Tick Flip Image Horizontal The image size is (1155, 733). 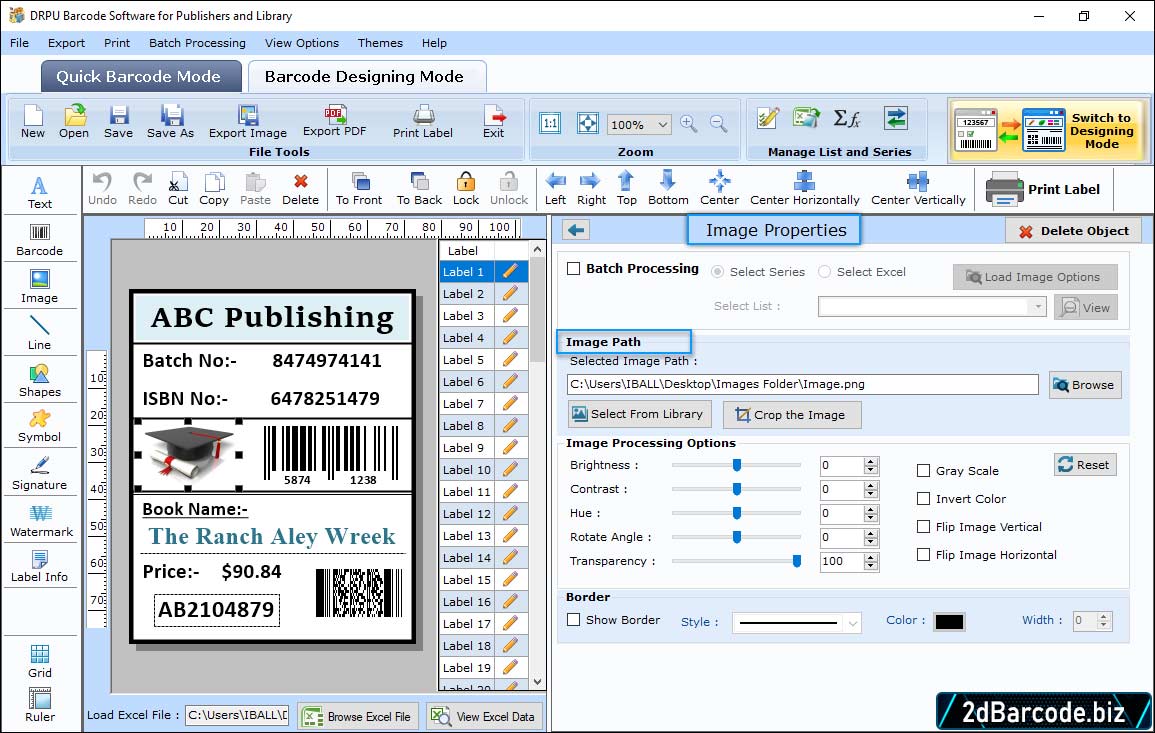923,555
